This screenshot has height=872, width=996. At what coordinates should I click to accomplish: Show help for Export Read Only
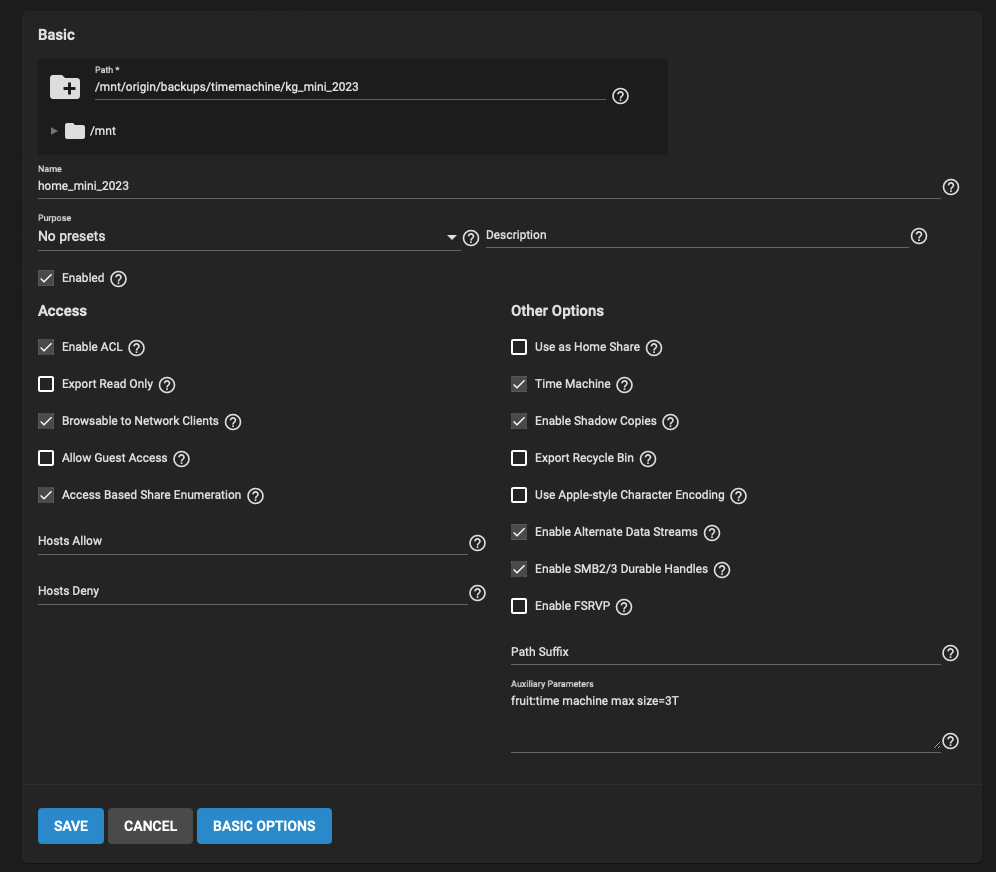(x=167, y=385)
